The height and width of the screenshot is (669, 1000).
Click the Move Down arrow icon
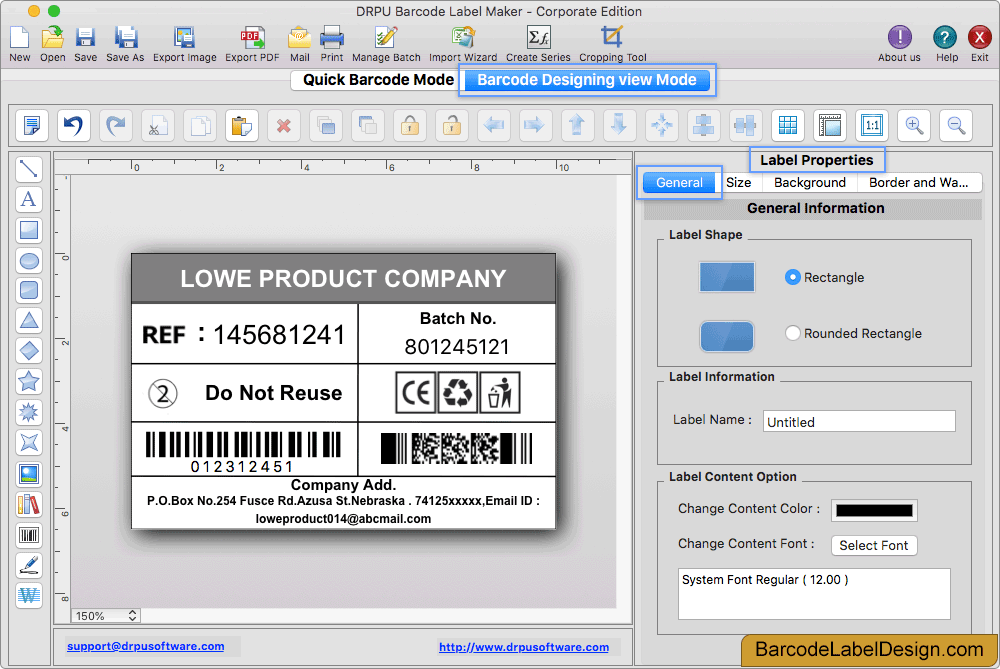(x=619, y=125)
